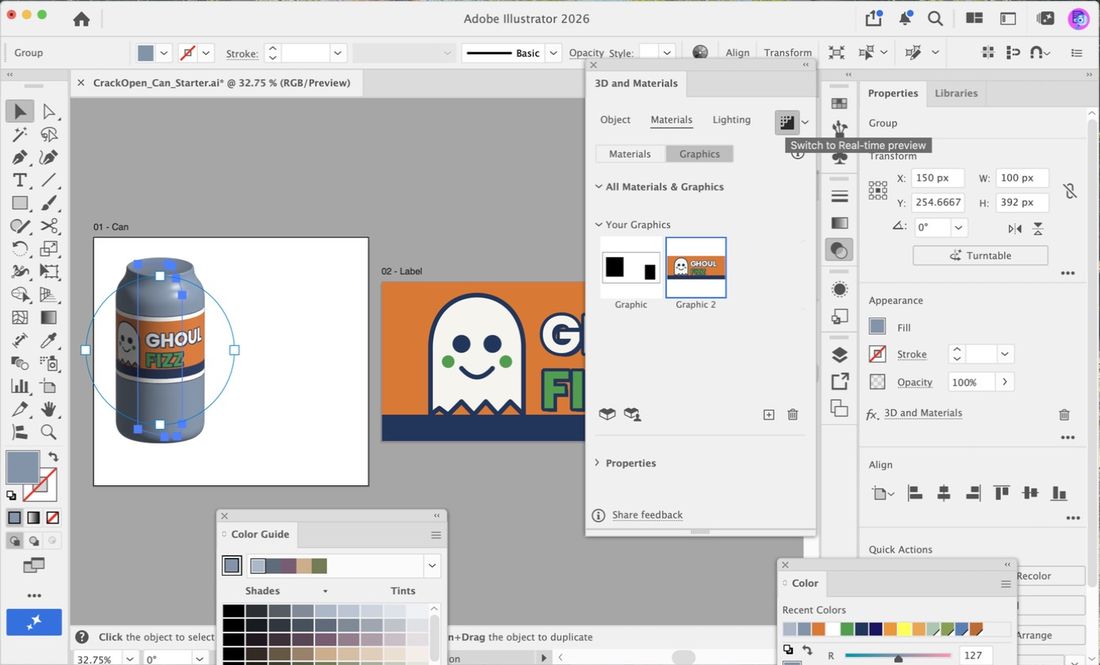Open the Lighting tab
The height and width of the screenshot is (665, 1100).
pyautogui.click(x=732, y=120)
